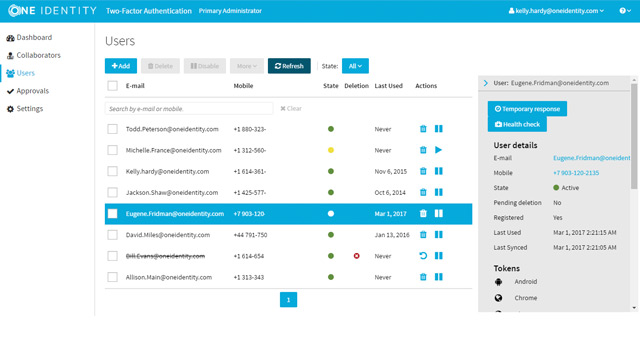This screenshot has height=360, width=640.
Task: Click trash icon in Jackson.Shaw row
Action: click(423, 192)
